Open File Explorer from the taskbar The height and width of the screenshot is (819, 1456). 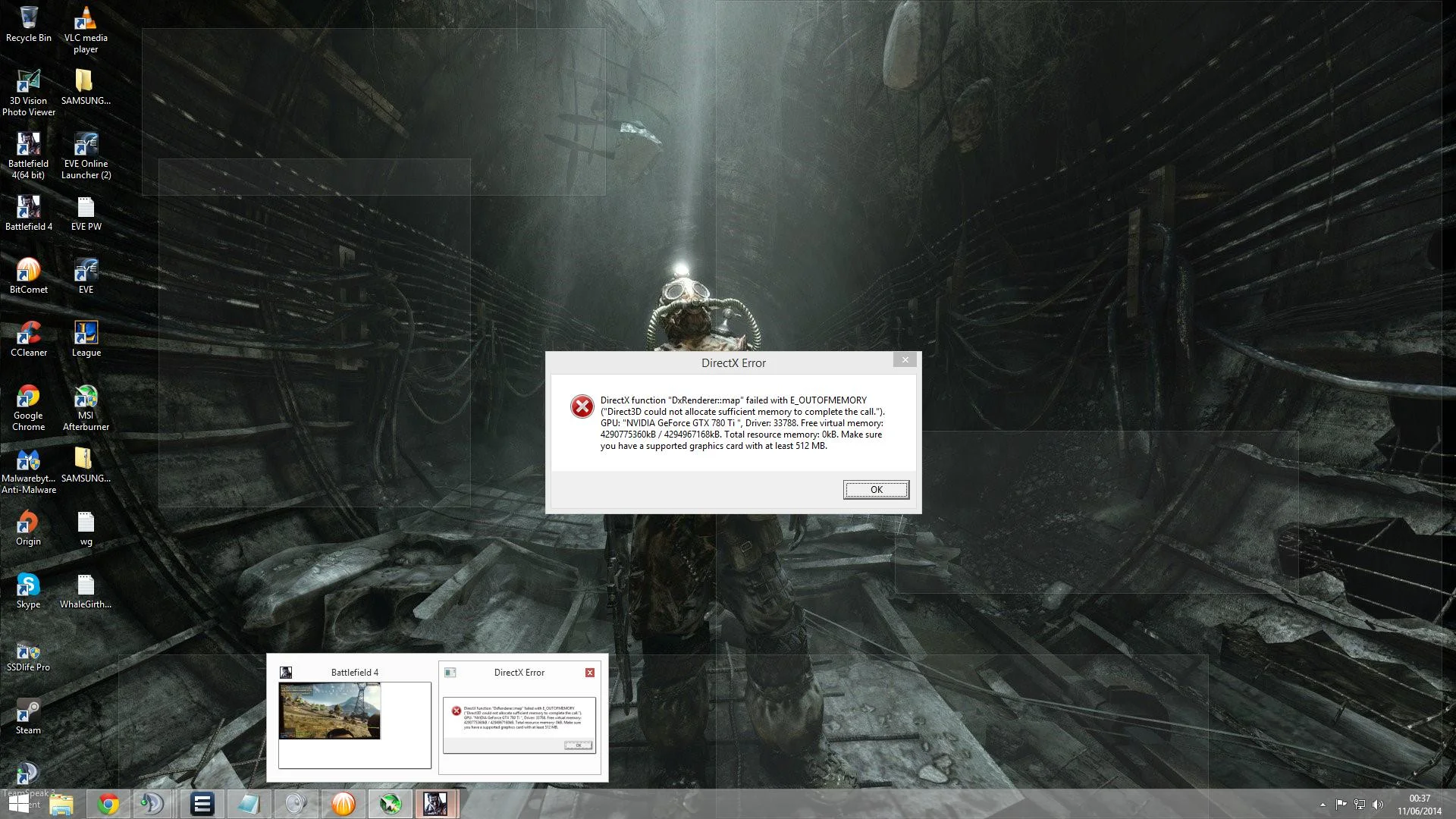(61, 804)
